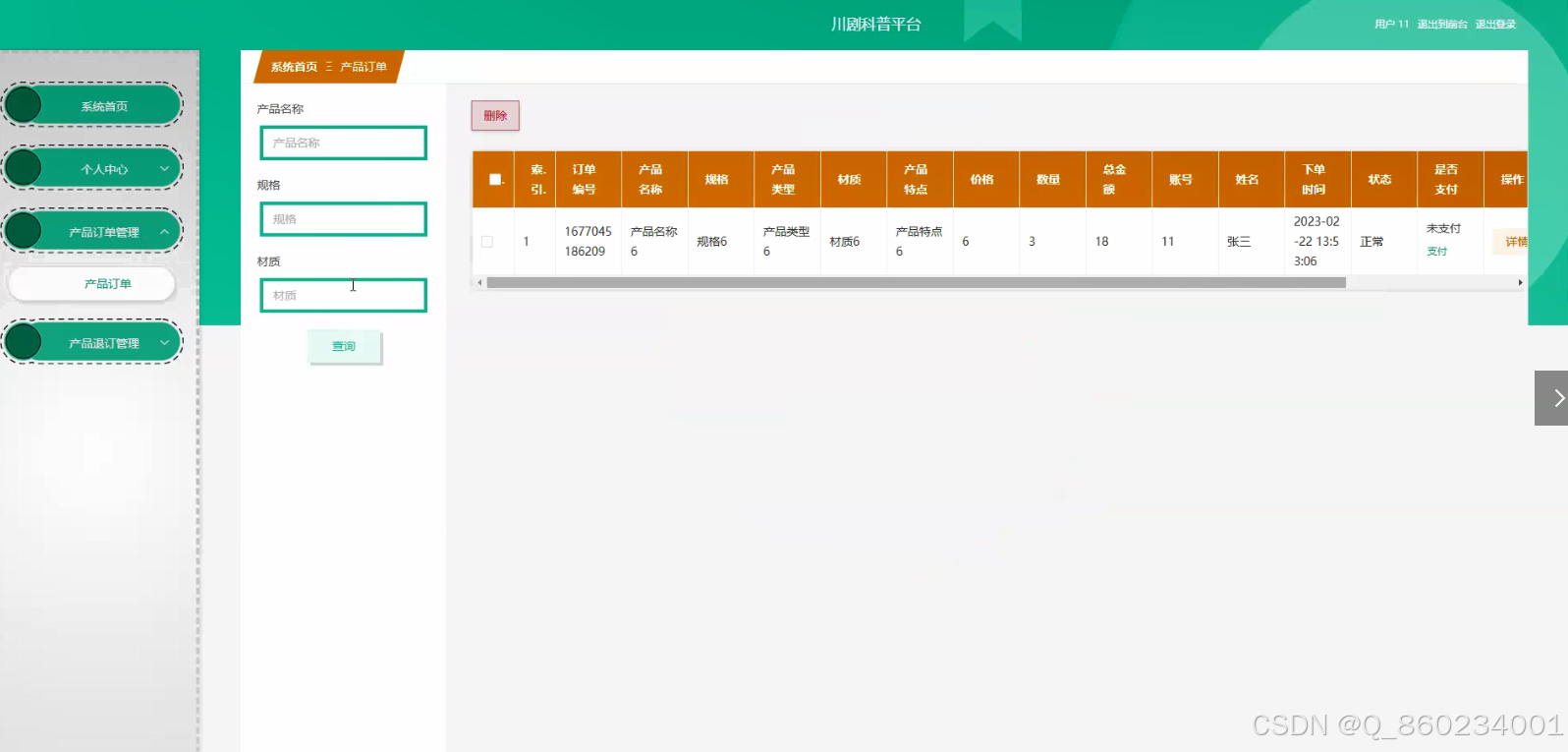Click 退出到前台 in the top bar
The width and height of the screenshot is (1568, 752).
1442,25
